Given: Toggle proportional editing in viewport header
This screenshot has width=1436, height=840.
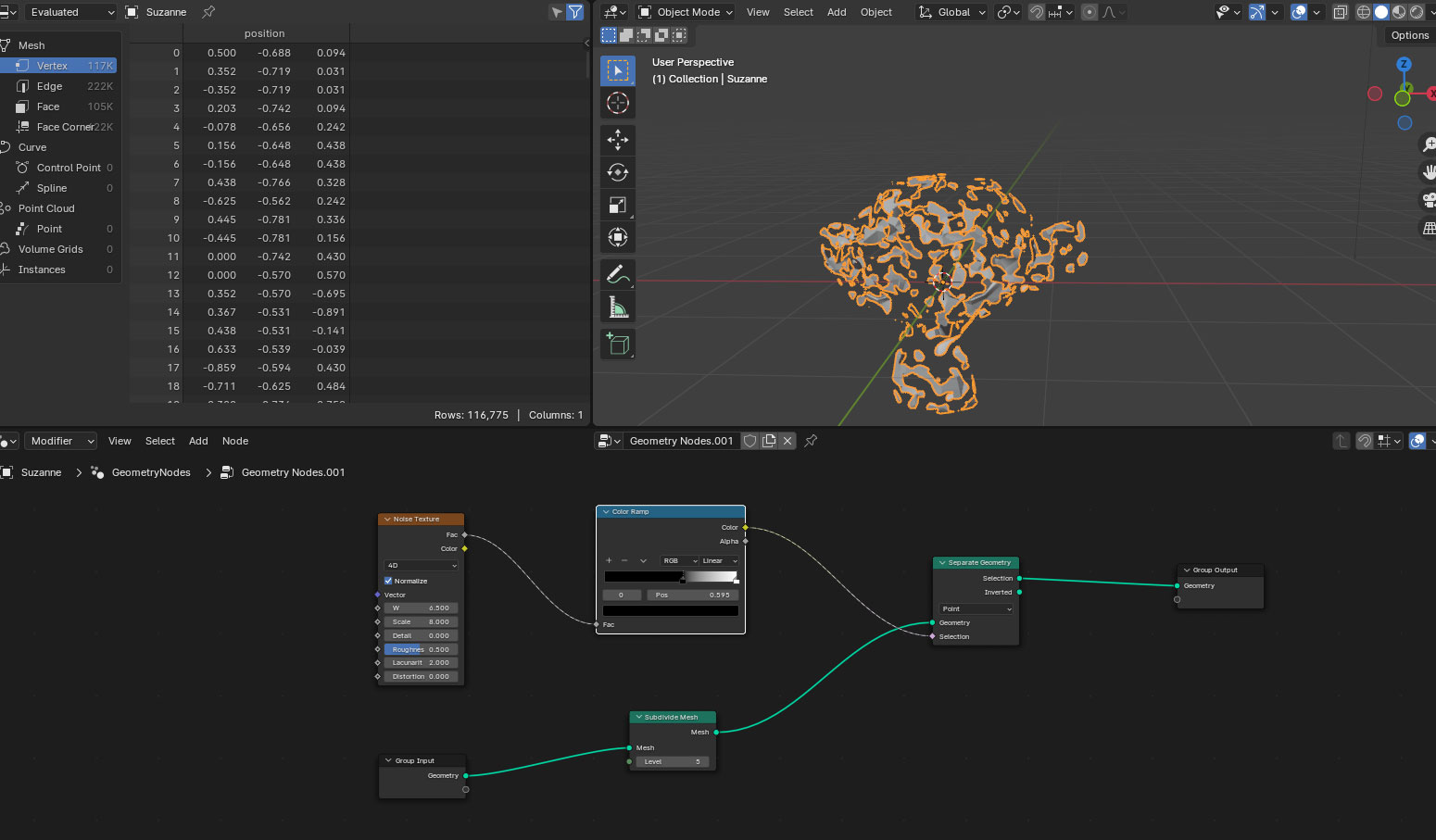Looking at the screenshot, I should 1090,12.
